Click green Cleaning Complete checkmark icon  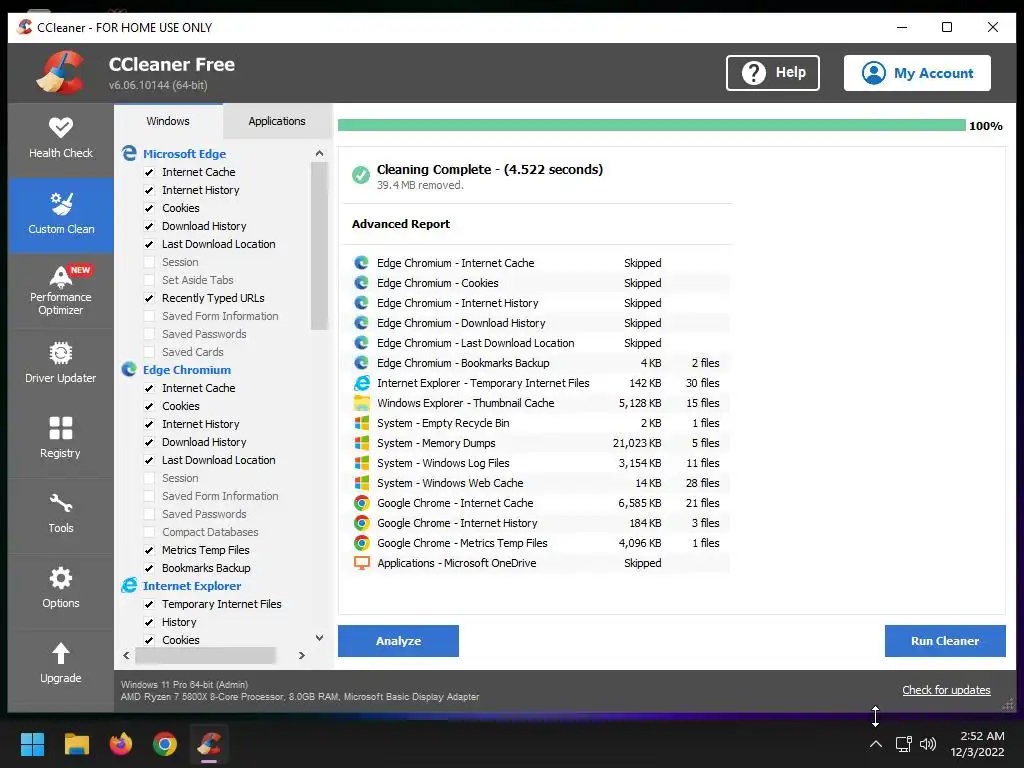point(360,175)
